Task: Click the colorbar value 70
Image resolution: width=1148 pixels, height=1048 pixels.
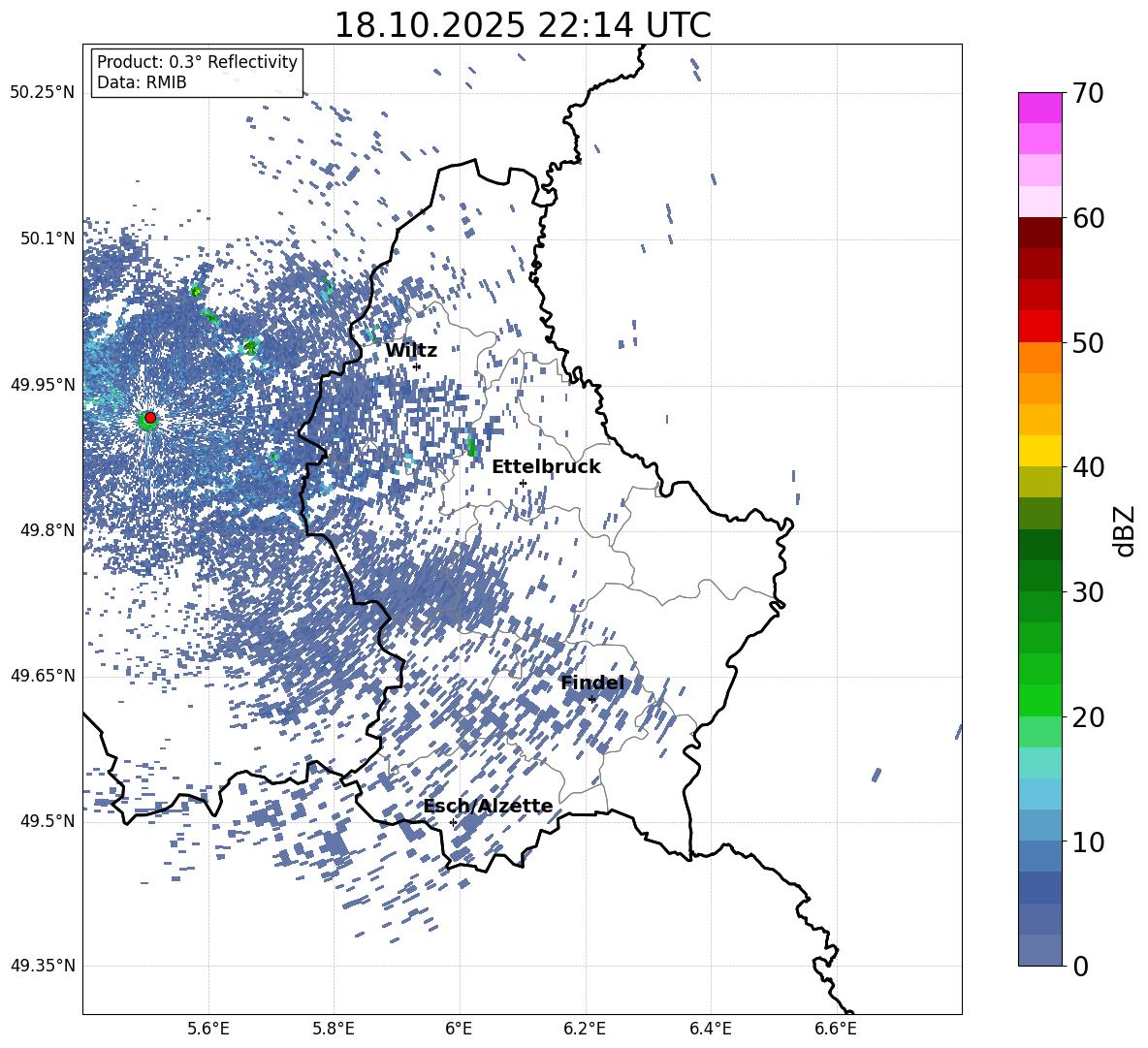Action: pyautogui.click(x=1088, y=93)
